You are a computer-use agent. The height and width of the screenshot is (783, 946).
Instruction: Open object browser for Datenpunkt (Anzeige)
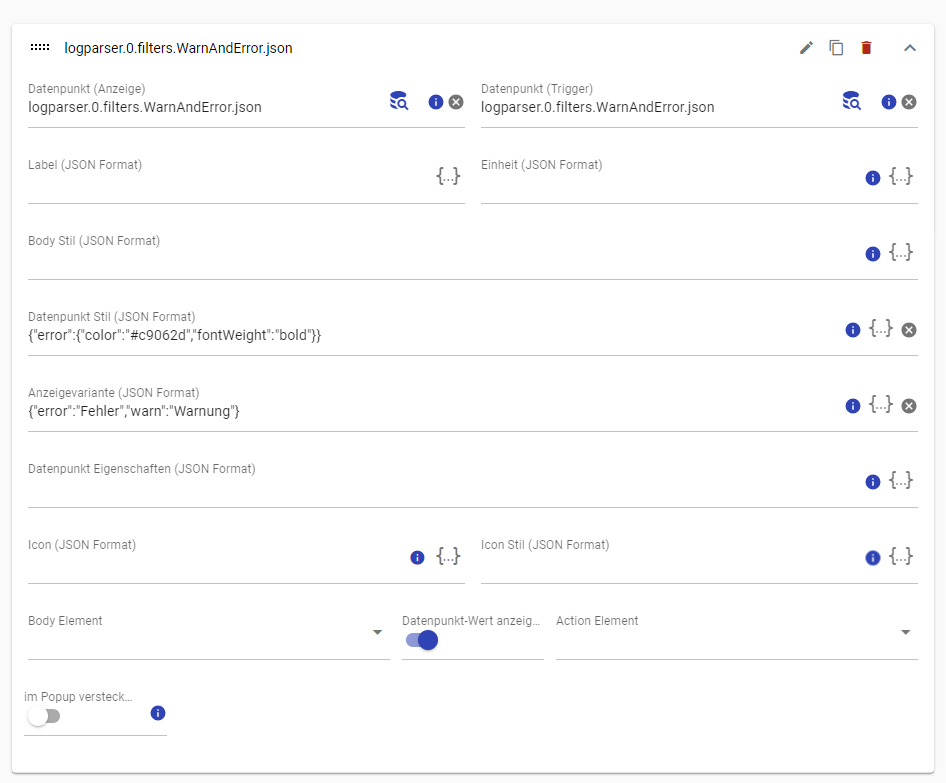[399, 101]
